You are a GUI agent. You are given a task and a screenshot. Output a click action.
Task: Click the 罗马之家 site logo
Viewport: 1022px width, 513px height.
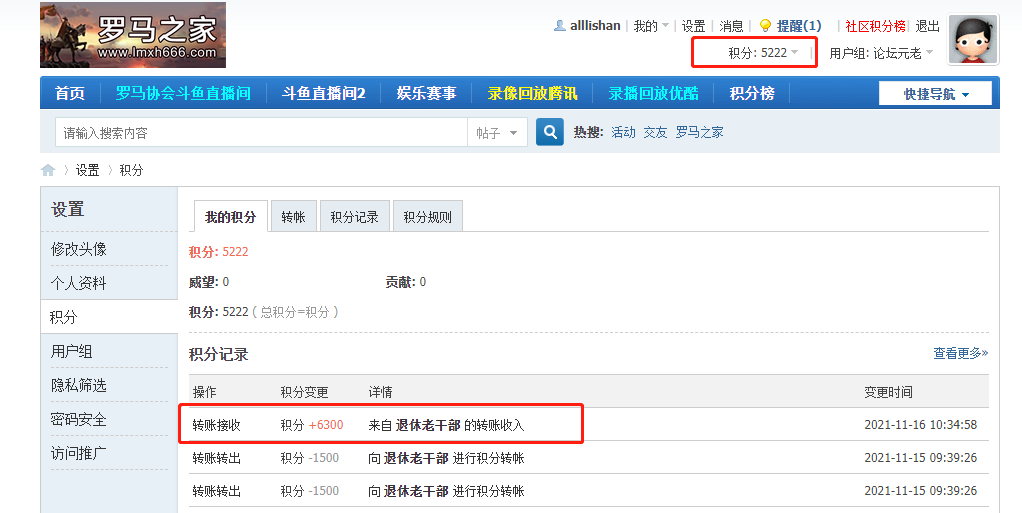coord(132,35)
